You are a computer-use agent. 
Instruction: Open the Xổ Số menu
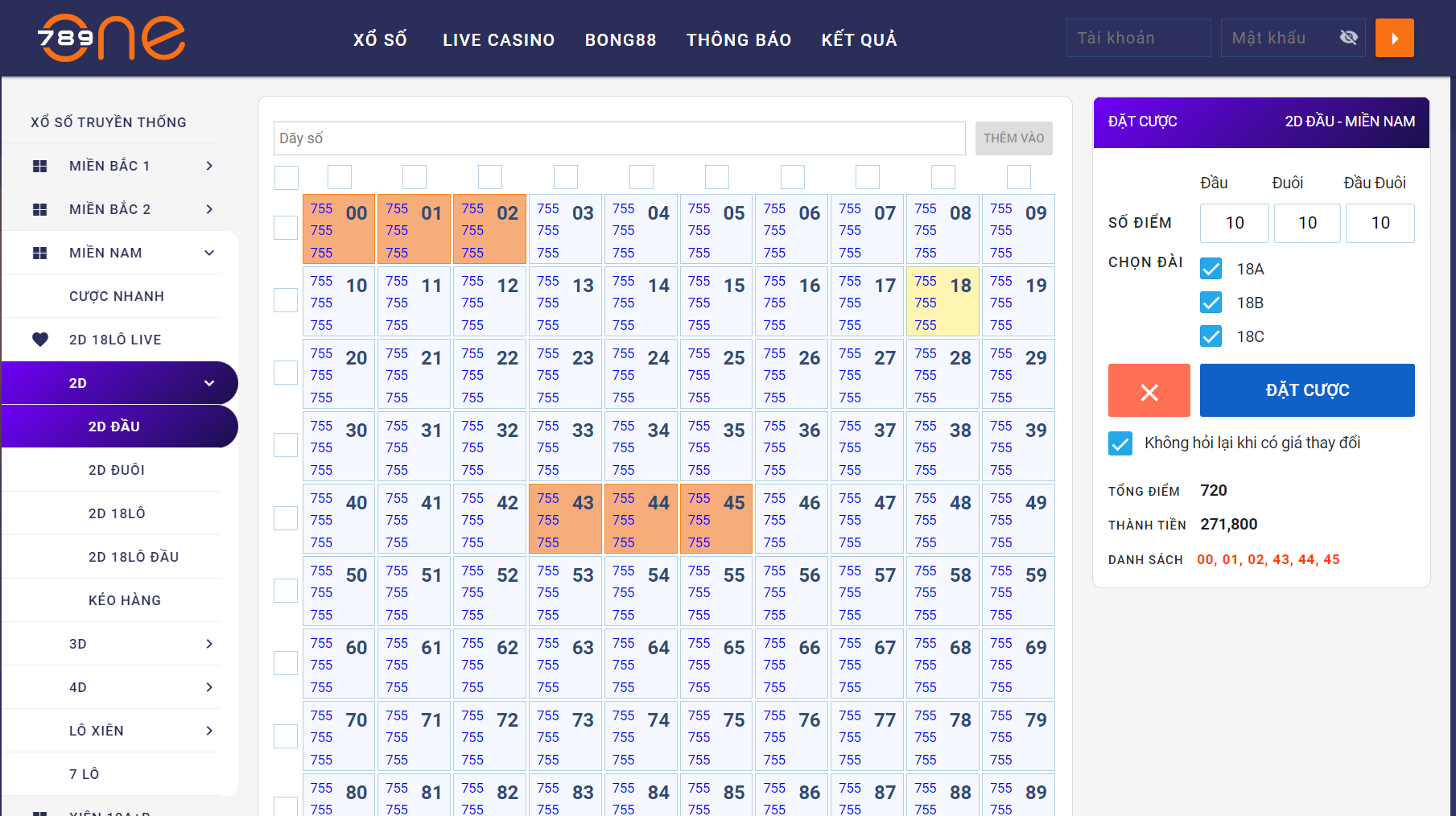[380, 39]
